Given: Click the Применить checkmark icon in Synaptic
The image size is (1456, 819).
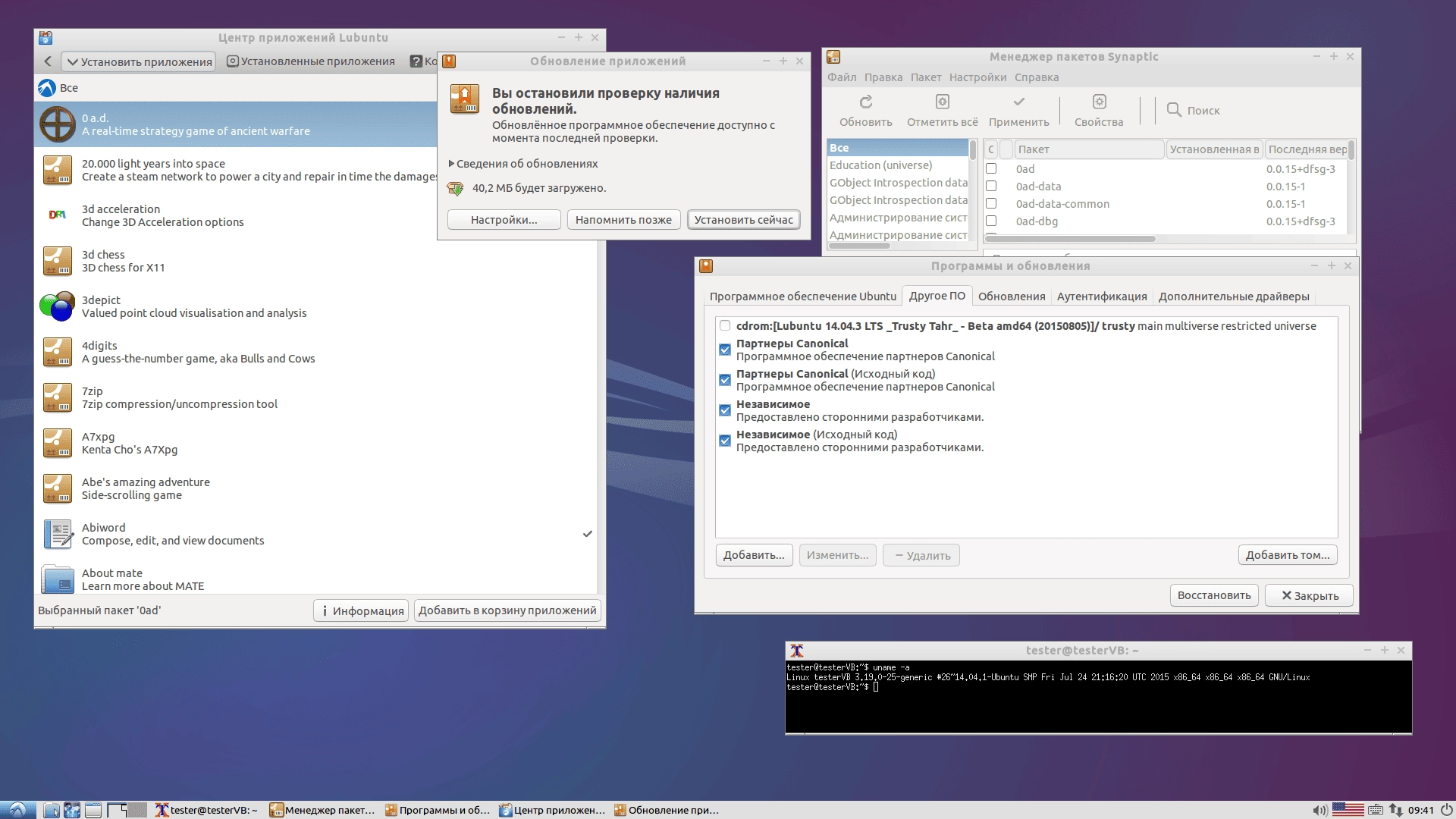Looking at the screenshot, I should [1019, 102].
